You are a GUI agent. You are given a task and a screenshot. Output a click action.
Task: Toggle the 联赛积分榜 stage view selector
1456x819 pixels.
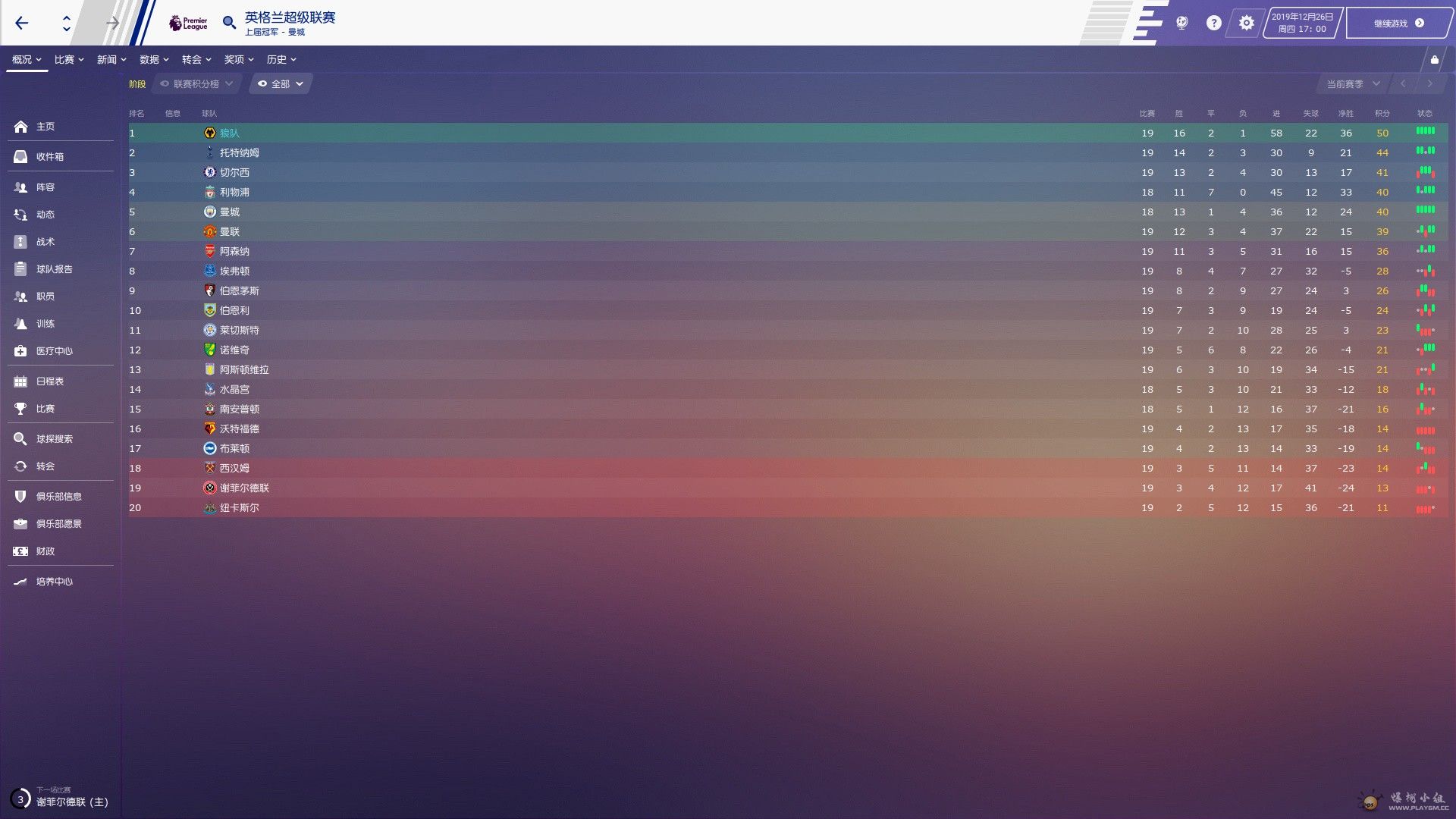pos(196,84)
